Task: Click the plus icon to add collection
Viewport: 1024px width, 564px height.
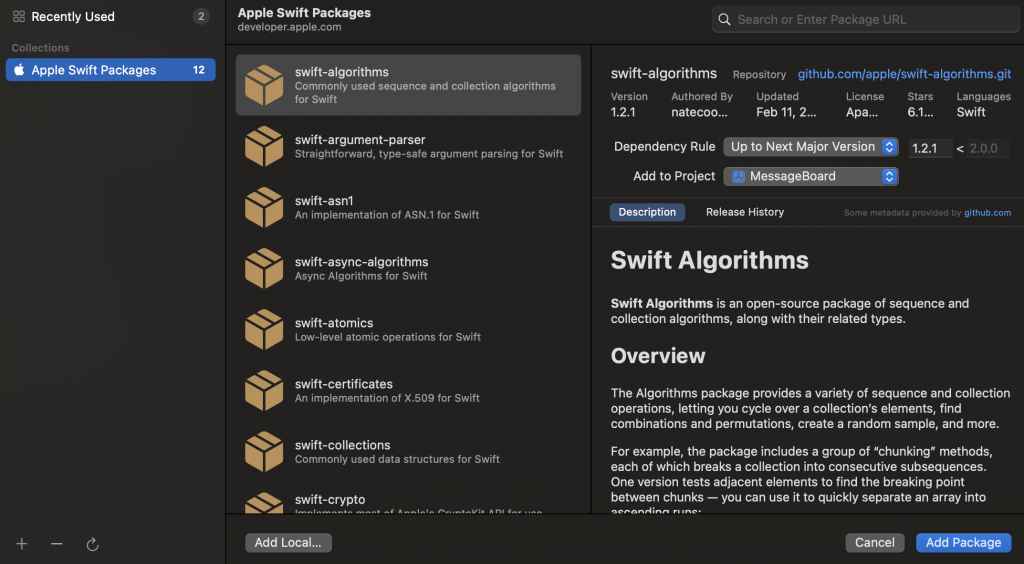Action: coord(22,544)
